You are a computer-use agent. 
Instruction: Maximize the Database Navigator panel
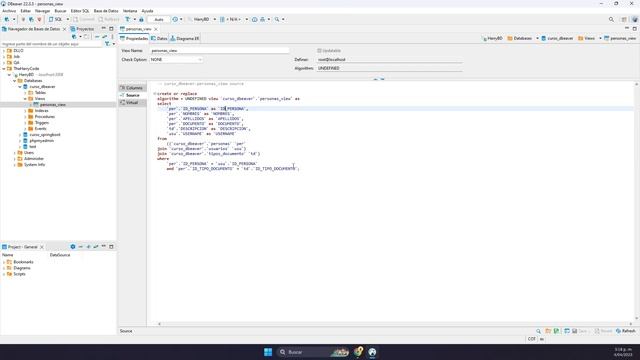pyautogui.click(x=111, y=29)
